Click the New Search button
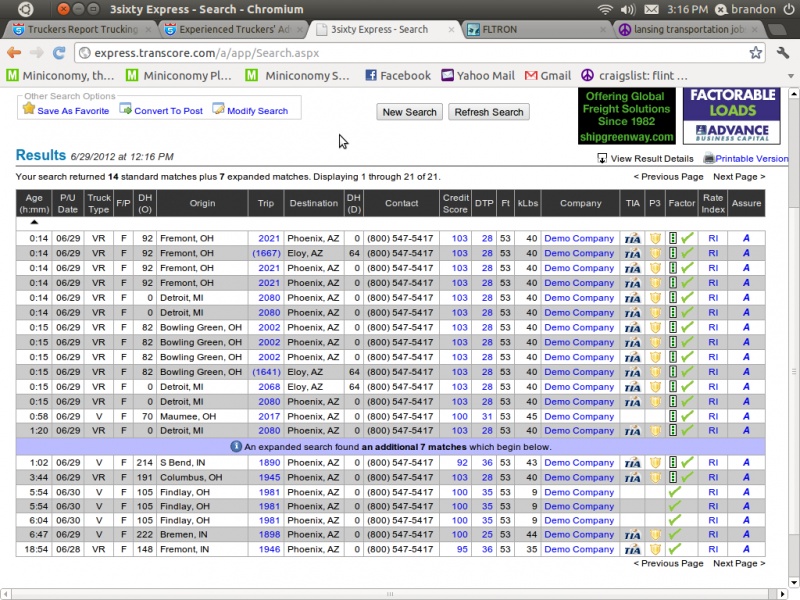800x600 pixels. pyautogui.click(x=409, y=112)
